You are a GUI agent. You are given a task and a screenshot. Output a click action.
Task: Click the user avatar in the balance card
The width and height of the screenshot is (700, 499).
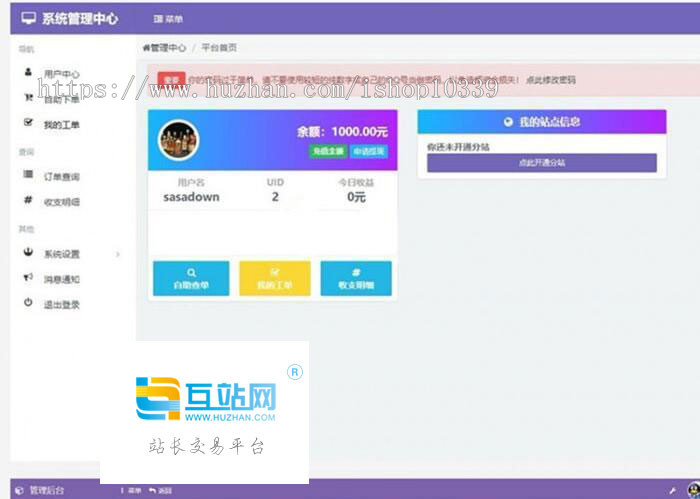coord(179,140)
